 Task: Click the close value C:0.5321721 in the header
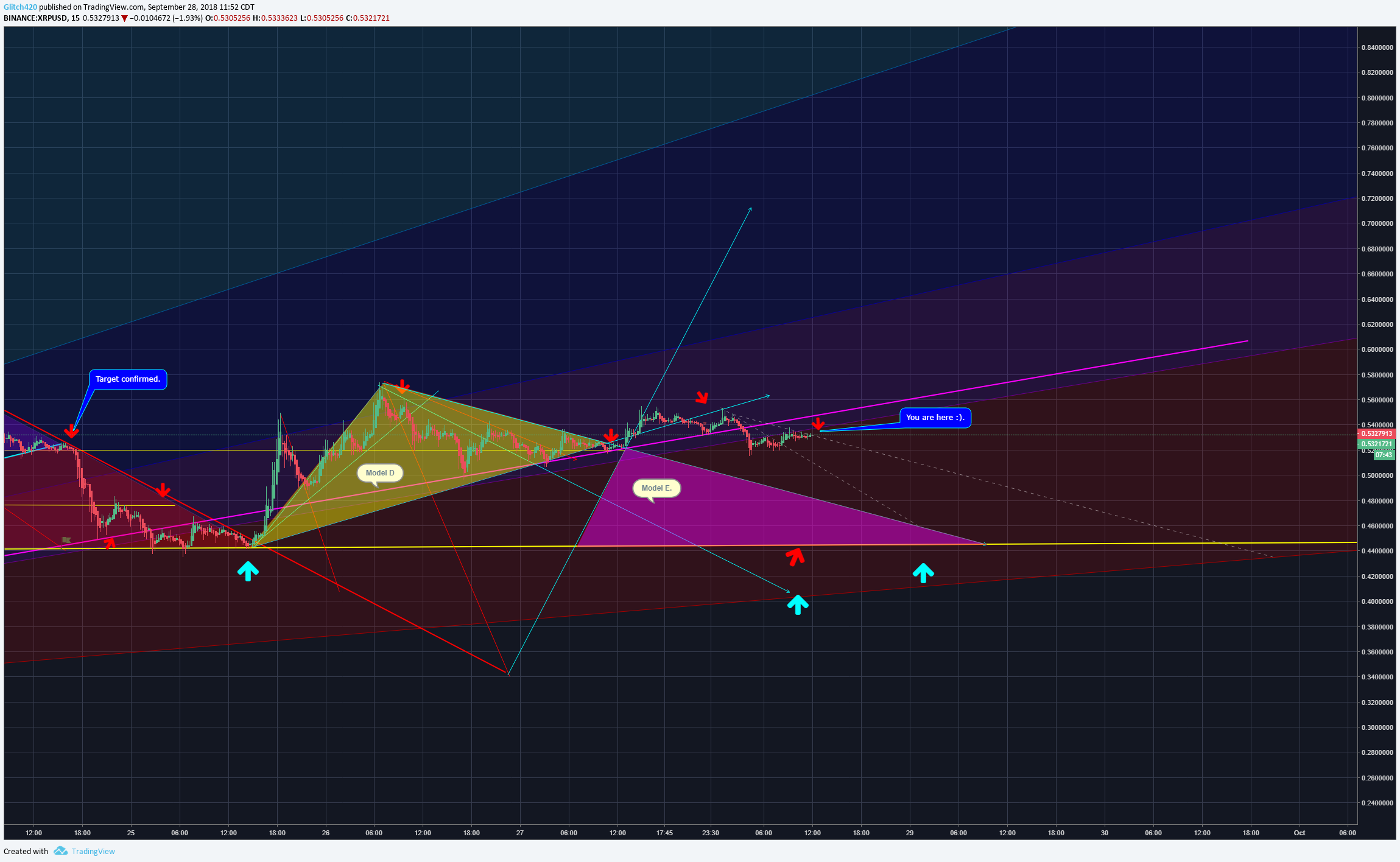[368, 18]
